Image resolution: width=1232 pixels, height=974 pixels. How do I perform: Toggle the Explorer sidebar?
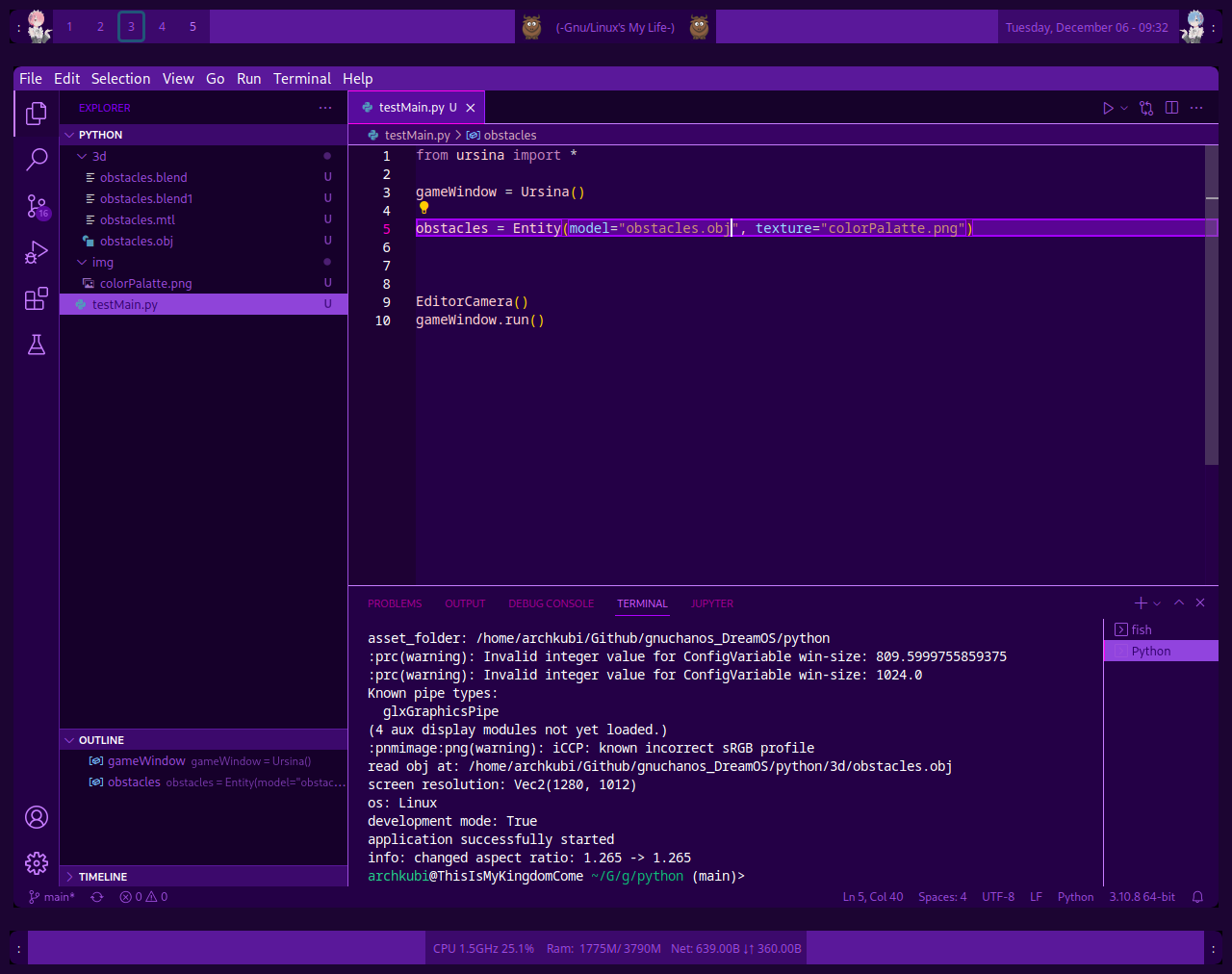tap(36, 113)
